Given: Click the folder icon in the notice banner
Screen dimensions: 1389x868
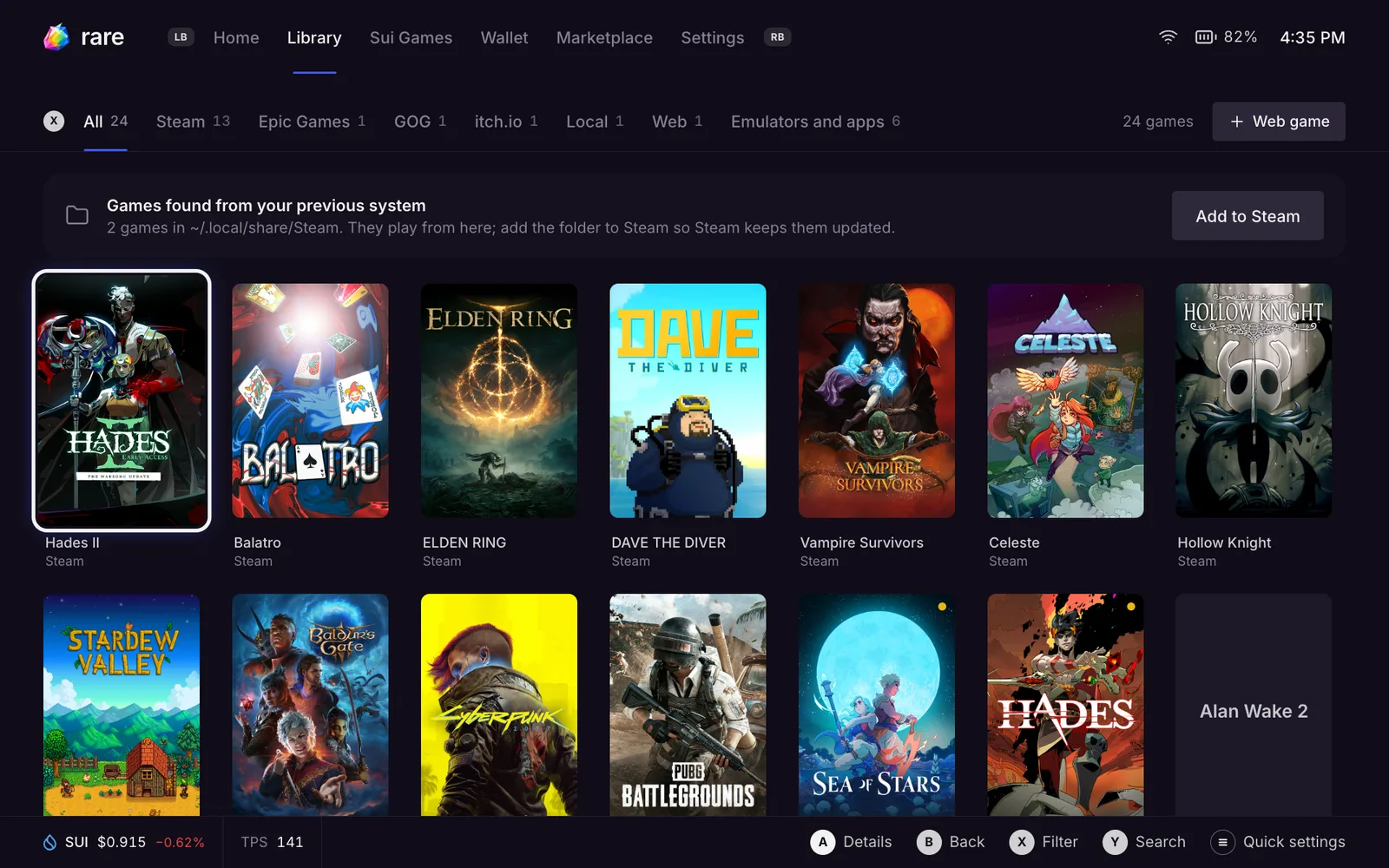Looking at the screenshot, I should 77,215.
